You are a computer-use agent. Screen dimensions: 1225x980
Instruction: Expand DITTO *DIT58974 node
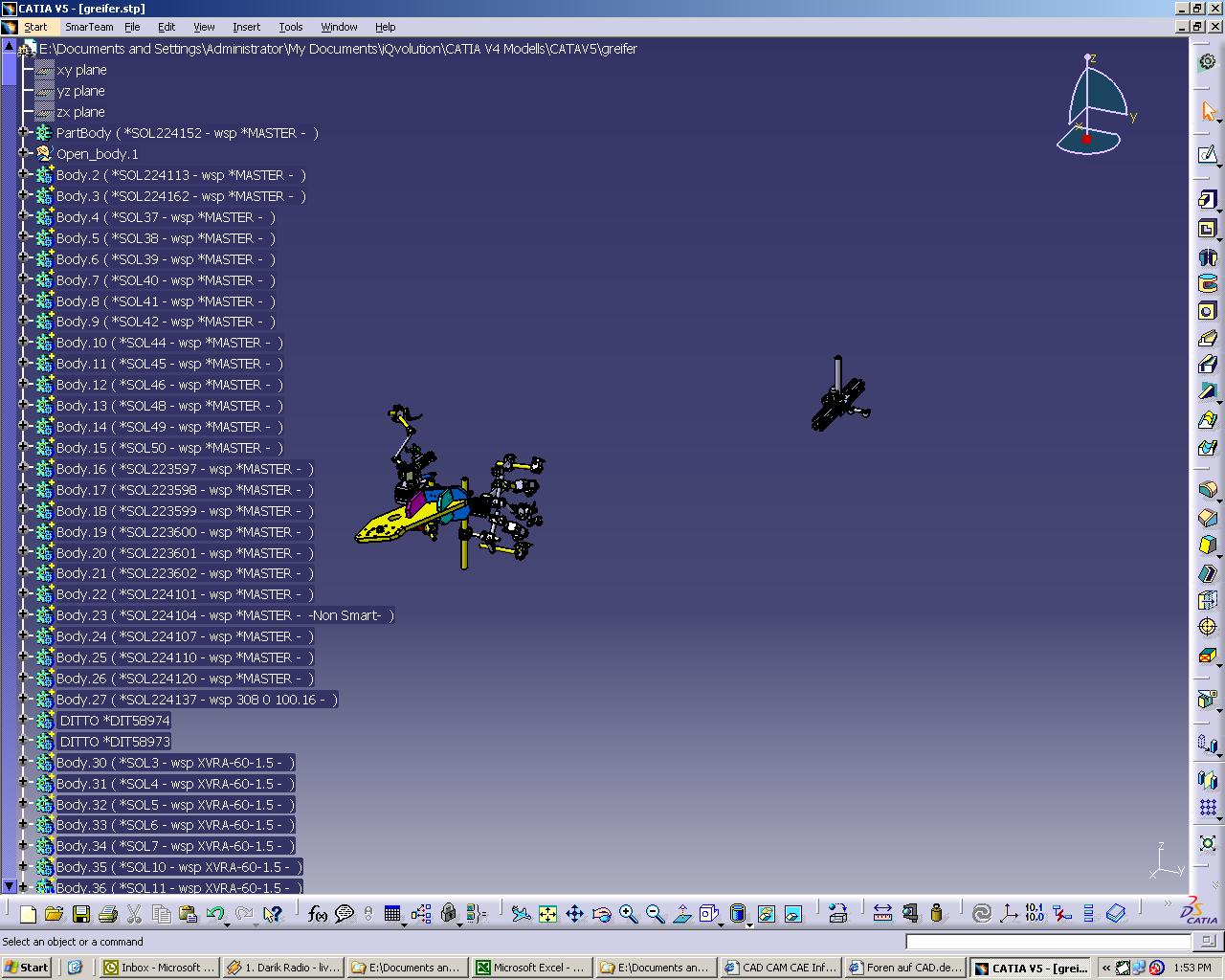(24, 720)
